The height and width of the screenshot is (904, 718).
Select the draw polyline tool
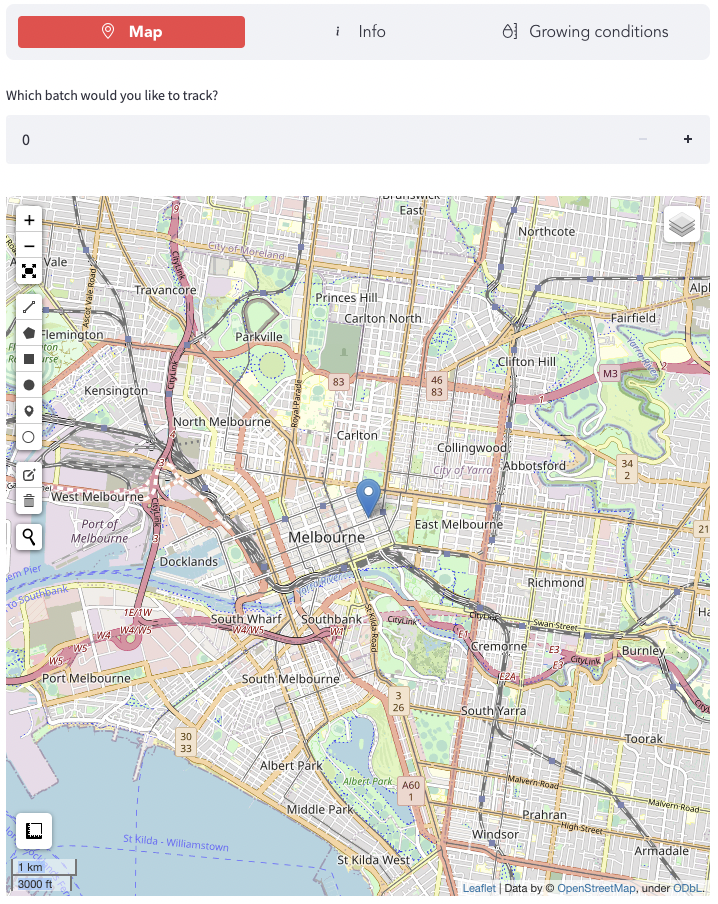point(29,307)
